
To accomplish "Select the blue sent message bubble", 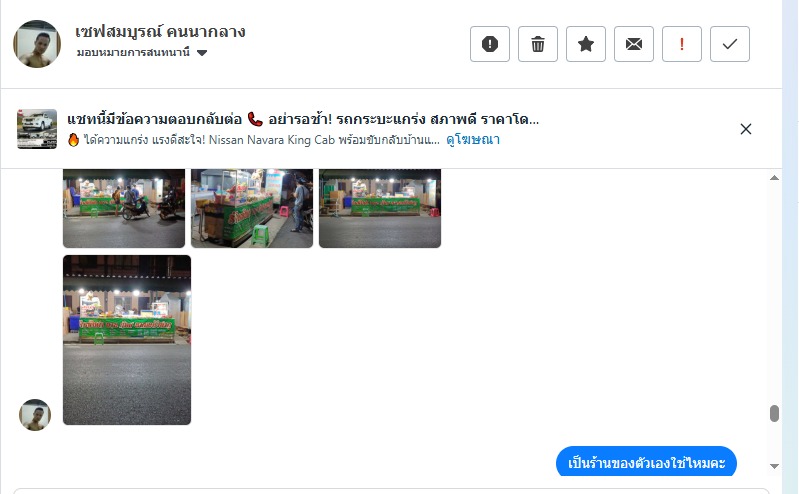I will pos(646,462).
